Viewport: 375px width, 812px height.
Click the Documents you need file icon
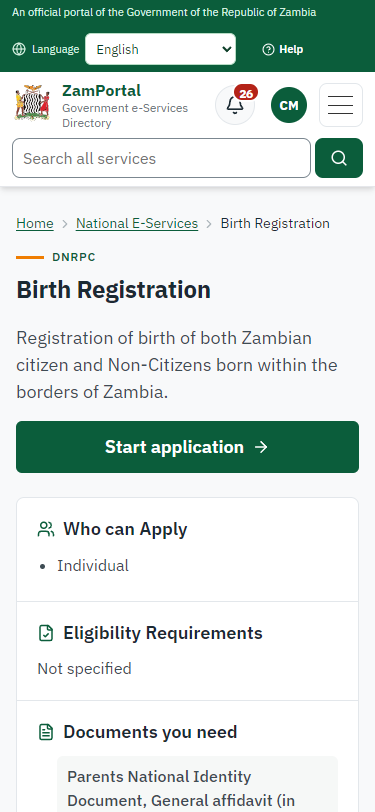[46, 732]
